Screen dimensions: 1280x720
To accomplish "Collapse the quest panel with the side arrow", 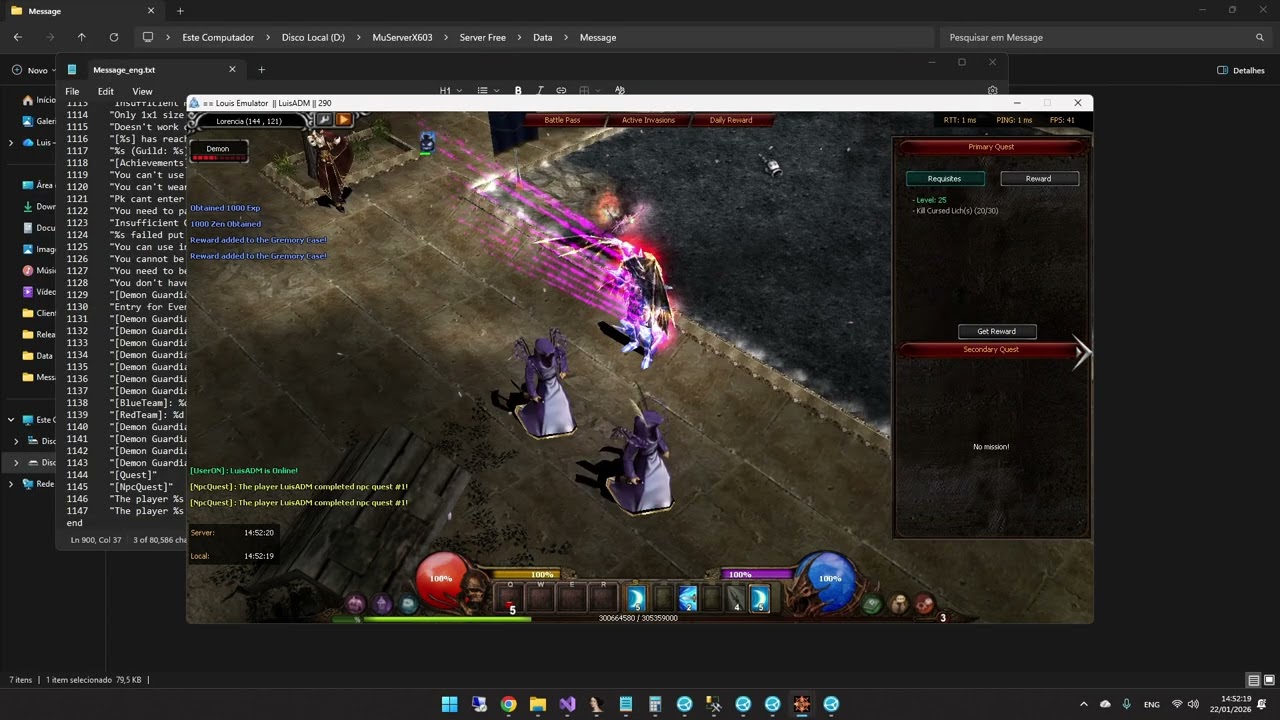I will tap(1082, 352).
